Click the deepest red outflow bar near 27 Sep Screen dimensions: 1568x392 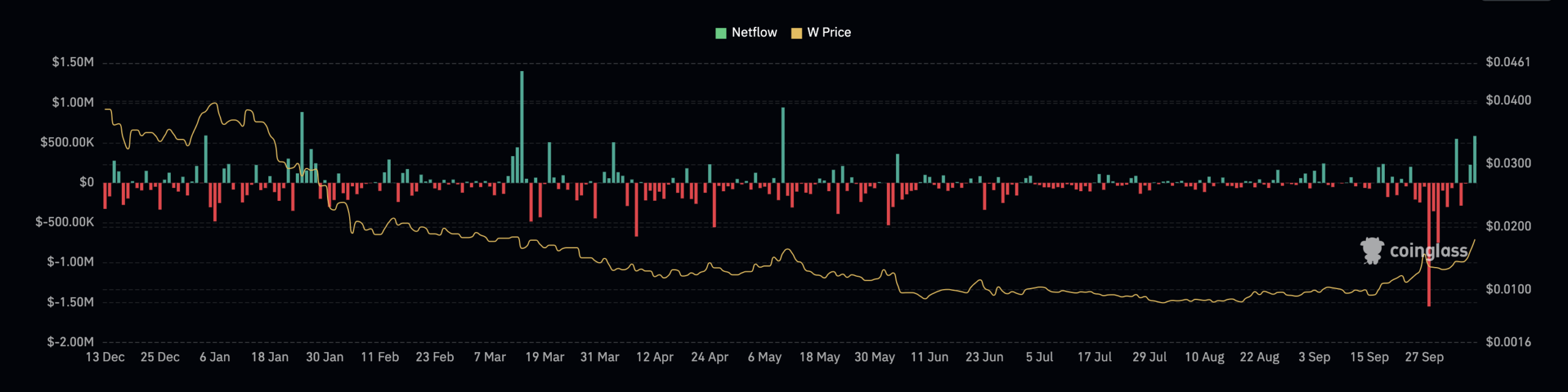click(x=1429, y=244)
